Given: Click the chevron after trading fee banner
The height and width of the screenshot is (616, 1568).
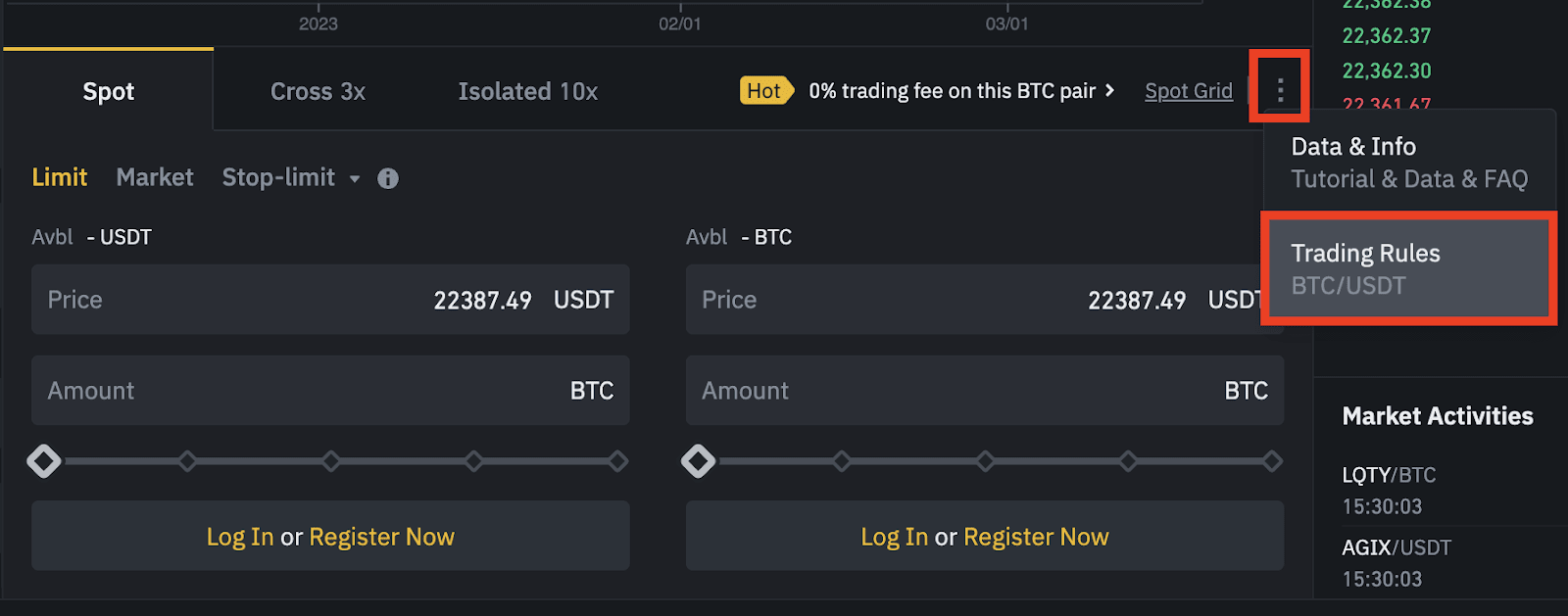Looking at the screenshot, I should click(1110, 90).
